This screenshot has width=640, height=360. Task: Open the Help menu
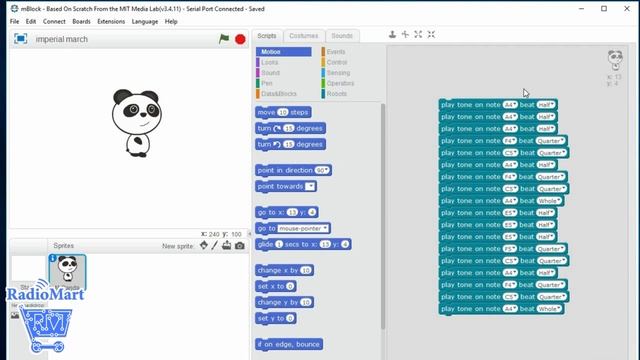point(171,21)
